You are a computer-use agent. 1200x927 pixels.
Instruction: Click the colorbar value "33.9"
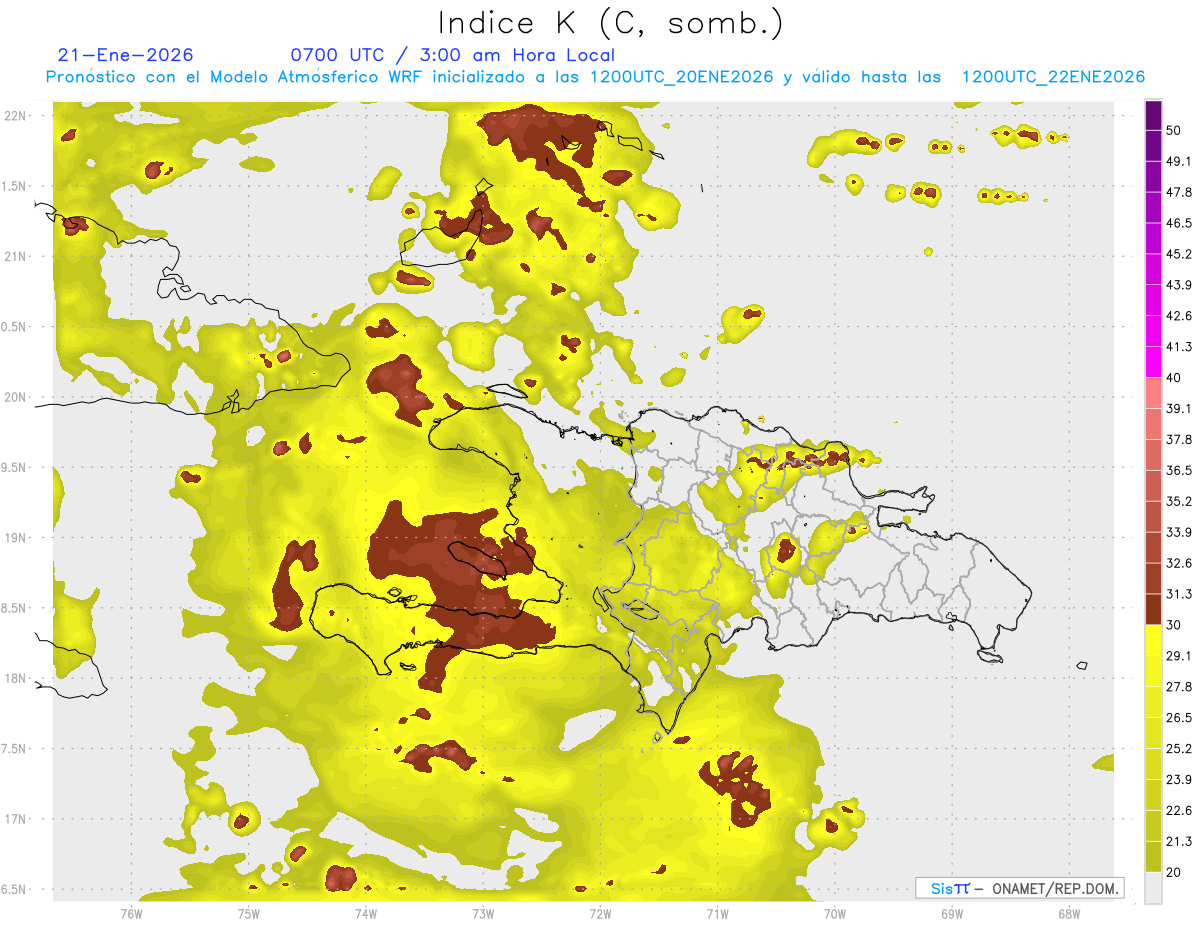(x=1180, y=532)
